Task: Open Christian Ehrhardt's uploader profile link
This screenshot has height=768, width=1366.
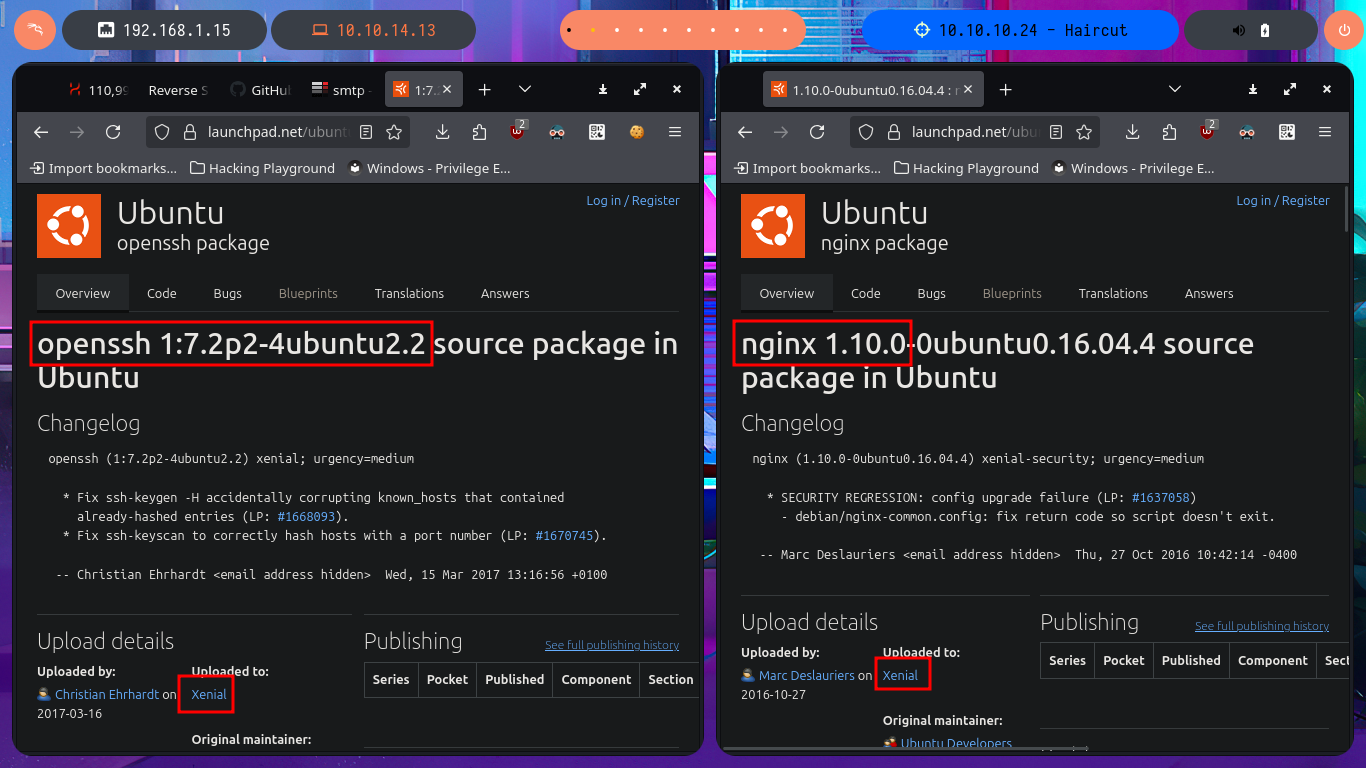Action: pos(106,694)
